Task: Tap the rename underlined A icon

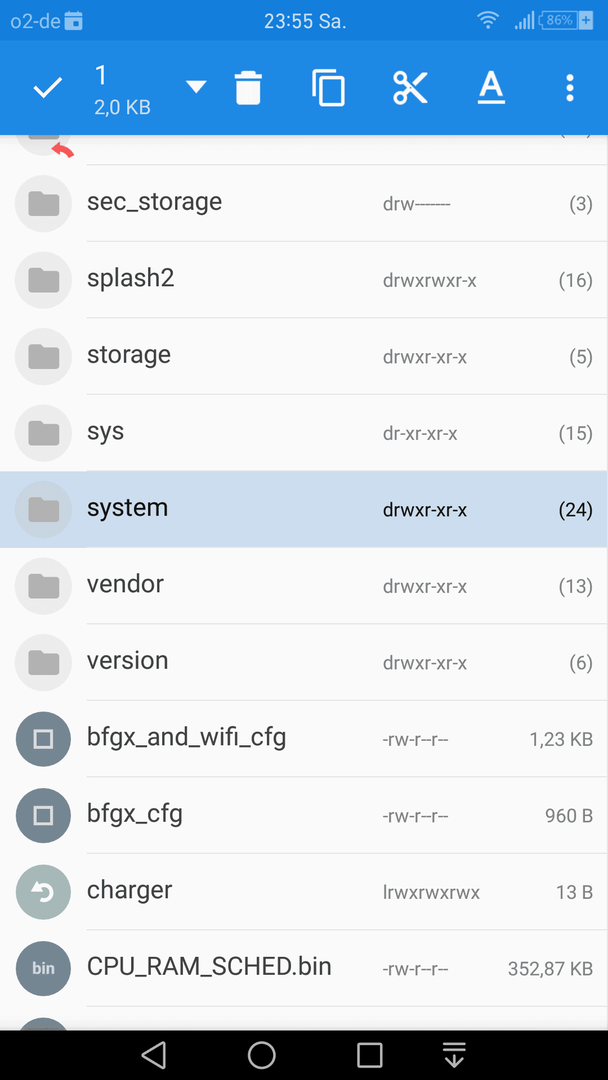Action: point(491,87)
